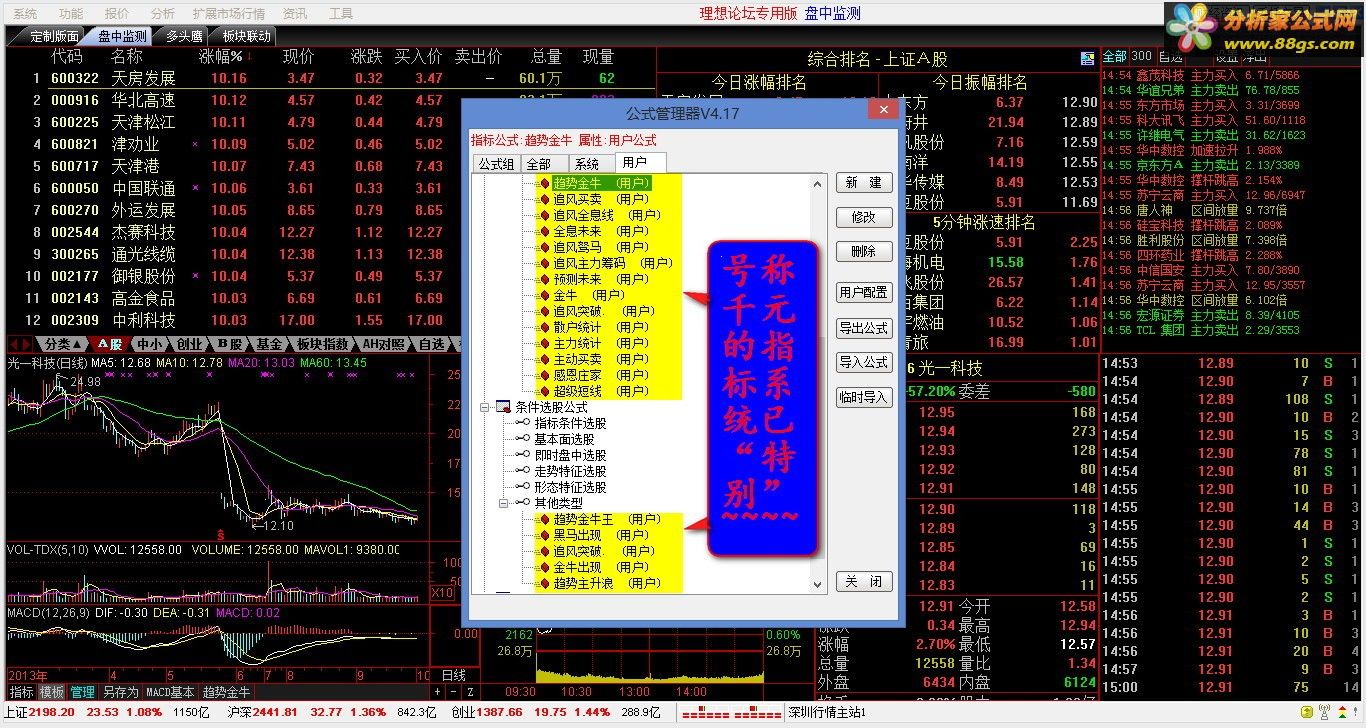This screenshot has height=728, width=1366.
Task: Click node icon beside 走势特征选股
Action: [523, 471]
